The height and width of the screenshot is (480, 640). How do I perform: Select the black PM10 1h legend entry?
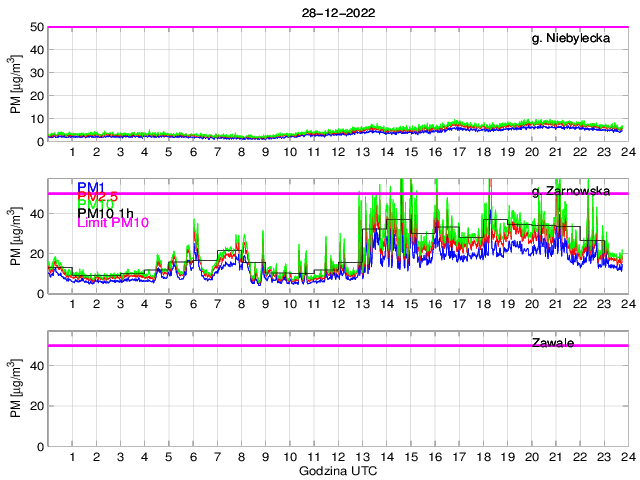[107, 213]
